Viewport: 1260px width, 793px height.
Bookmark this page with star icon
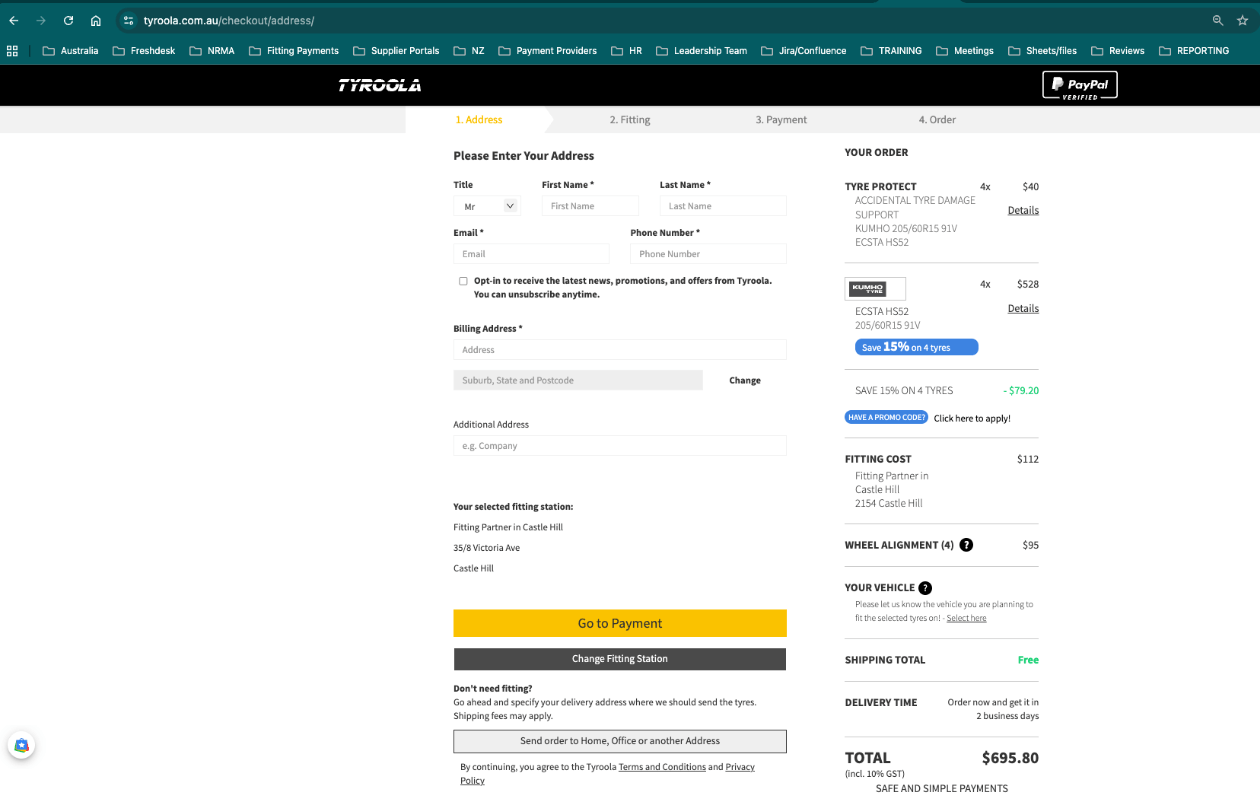click(x=1243, y=20)
